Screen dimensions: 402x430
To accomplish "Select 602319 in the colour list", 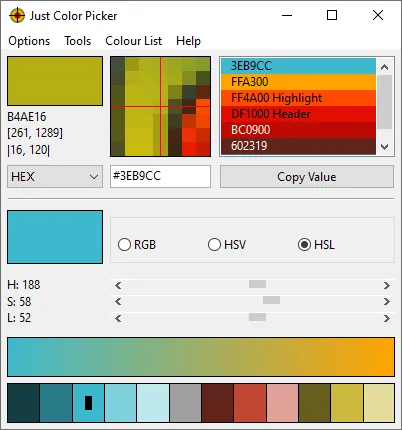I will [298, 146].
